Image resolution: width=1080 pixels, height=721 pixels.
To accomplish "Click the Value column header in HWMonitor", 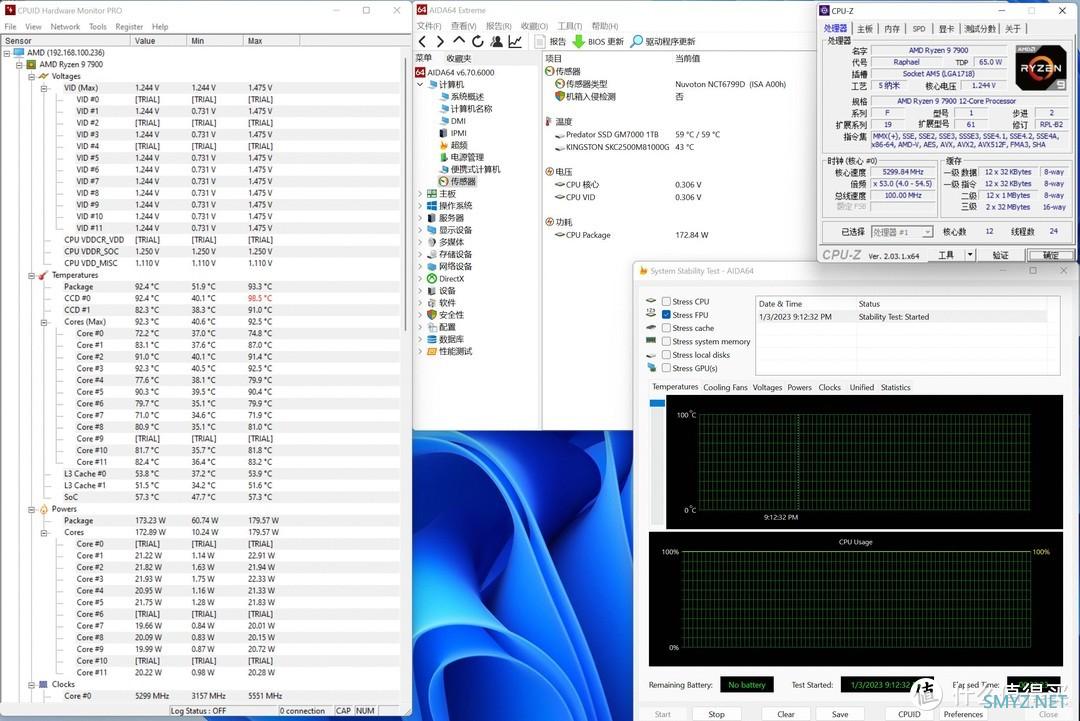I will (x=158, y=41).
